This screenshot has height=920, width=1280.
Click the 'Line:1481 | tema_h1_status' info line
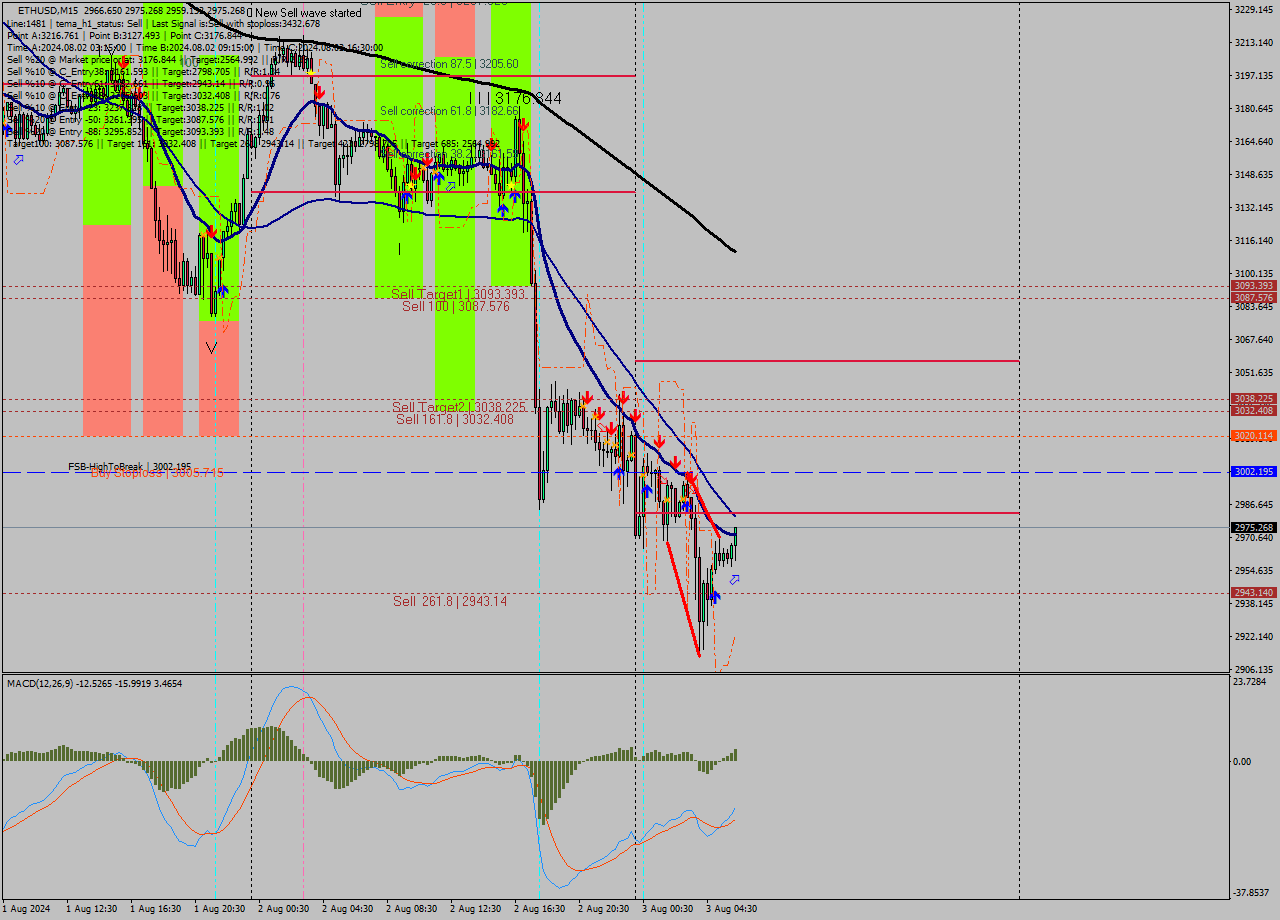pos(163,23)
